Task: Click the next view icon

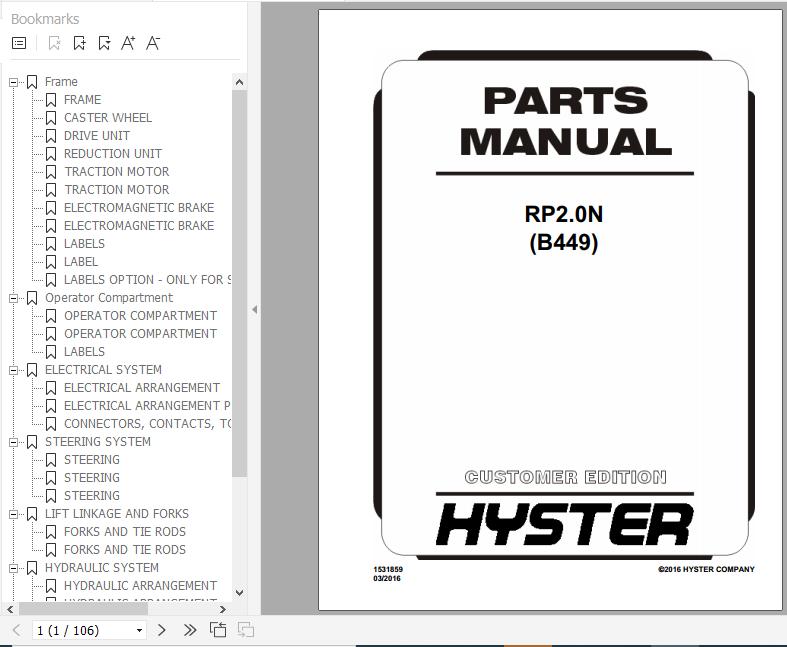Action: click(245, 629)
